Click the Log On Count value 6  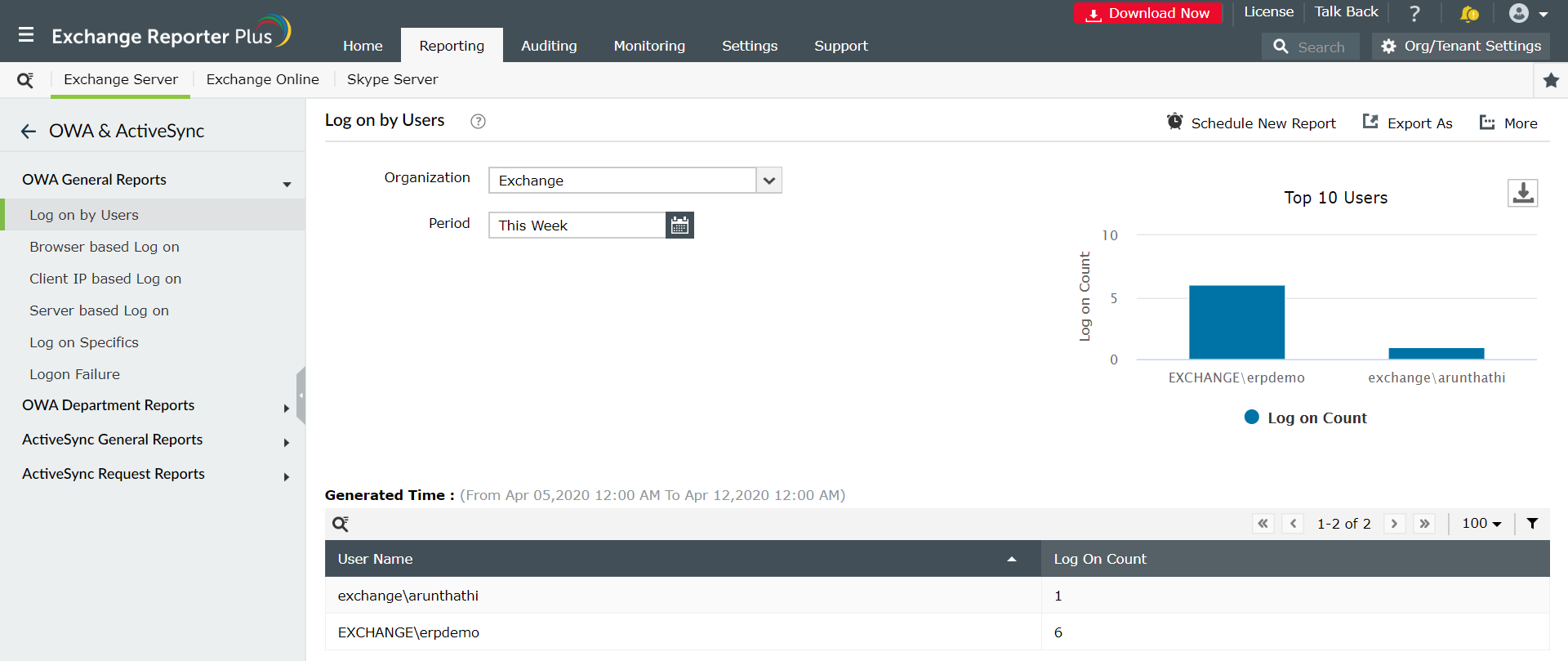(1058, 632)
